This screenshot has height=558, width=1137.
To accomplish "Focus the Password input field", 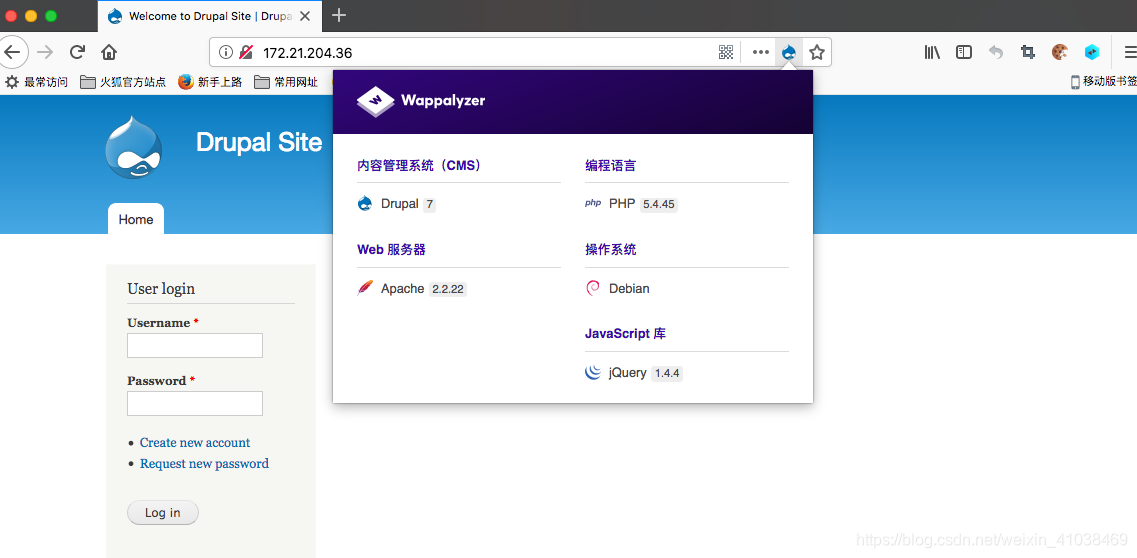I will pos(195,404).
